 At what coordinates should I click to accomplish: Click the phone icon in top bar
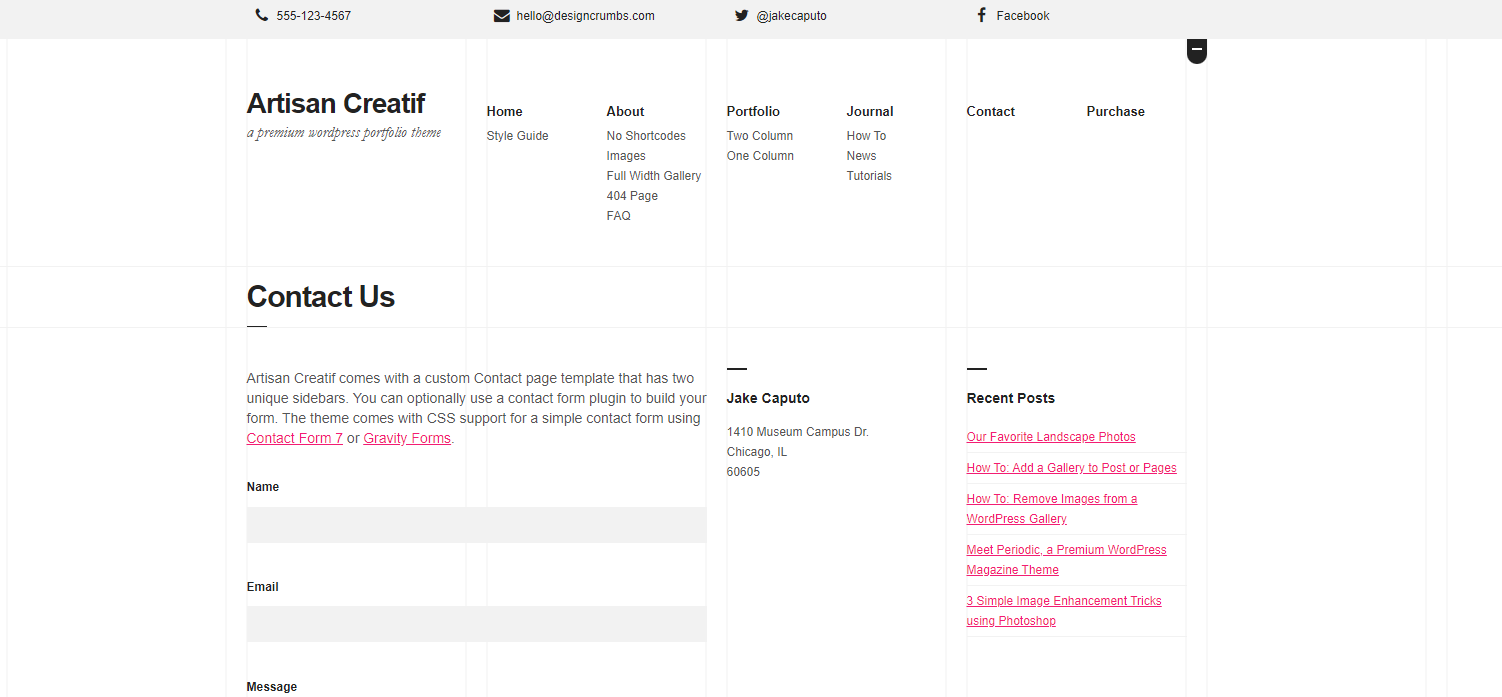(x=262, y=15)
